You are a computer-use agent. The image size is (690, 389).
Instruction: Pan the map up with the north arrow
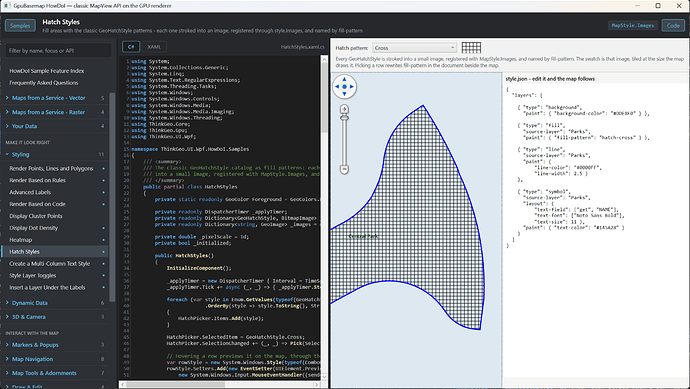pos(344,79)
